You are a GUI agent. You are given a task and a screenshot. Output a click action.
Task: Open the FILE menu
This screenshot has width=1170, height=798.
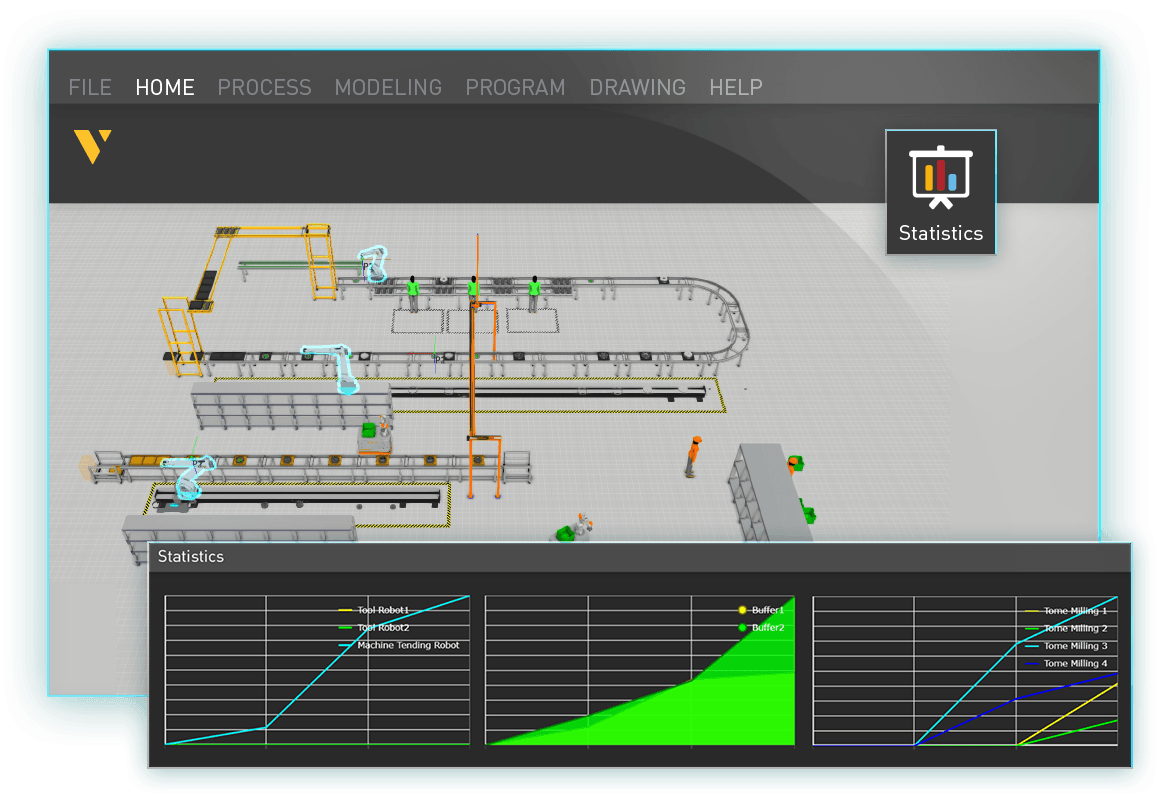pyautogui.click(x=90, y=88)
